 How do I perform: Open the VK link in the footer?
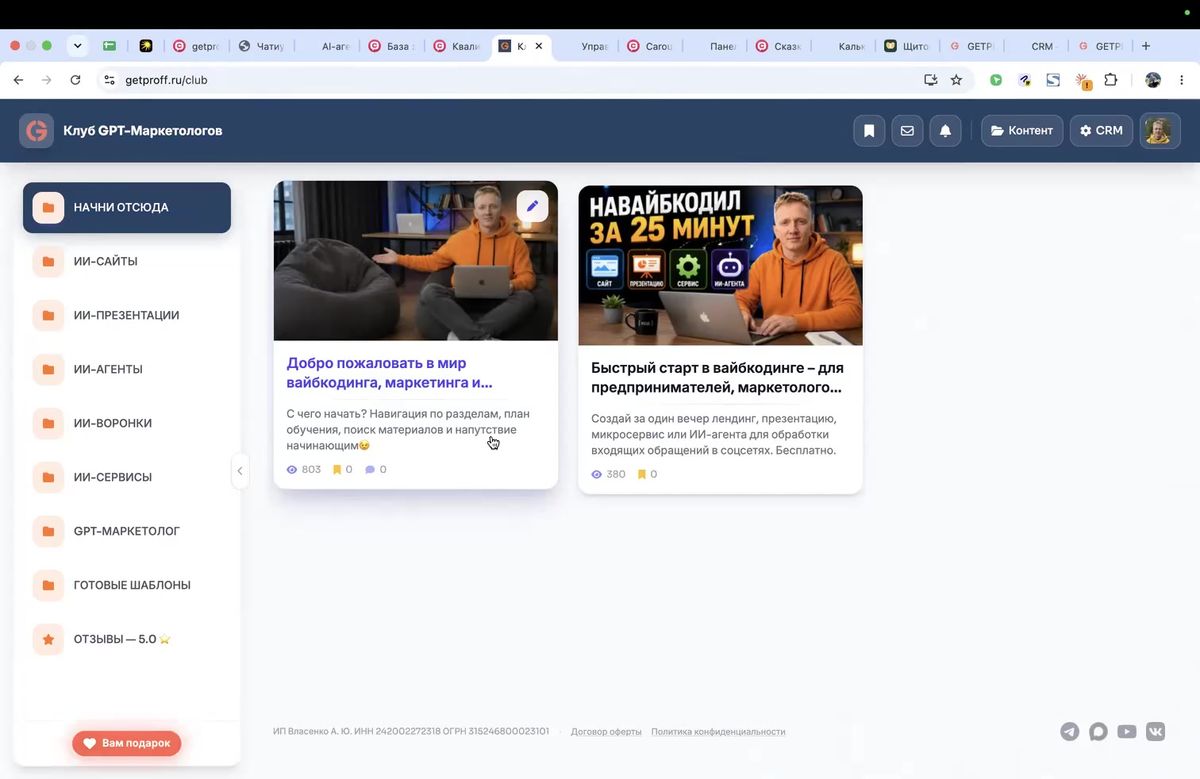coord(1156,732)
